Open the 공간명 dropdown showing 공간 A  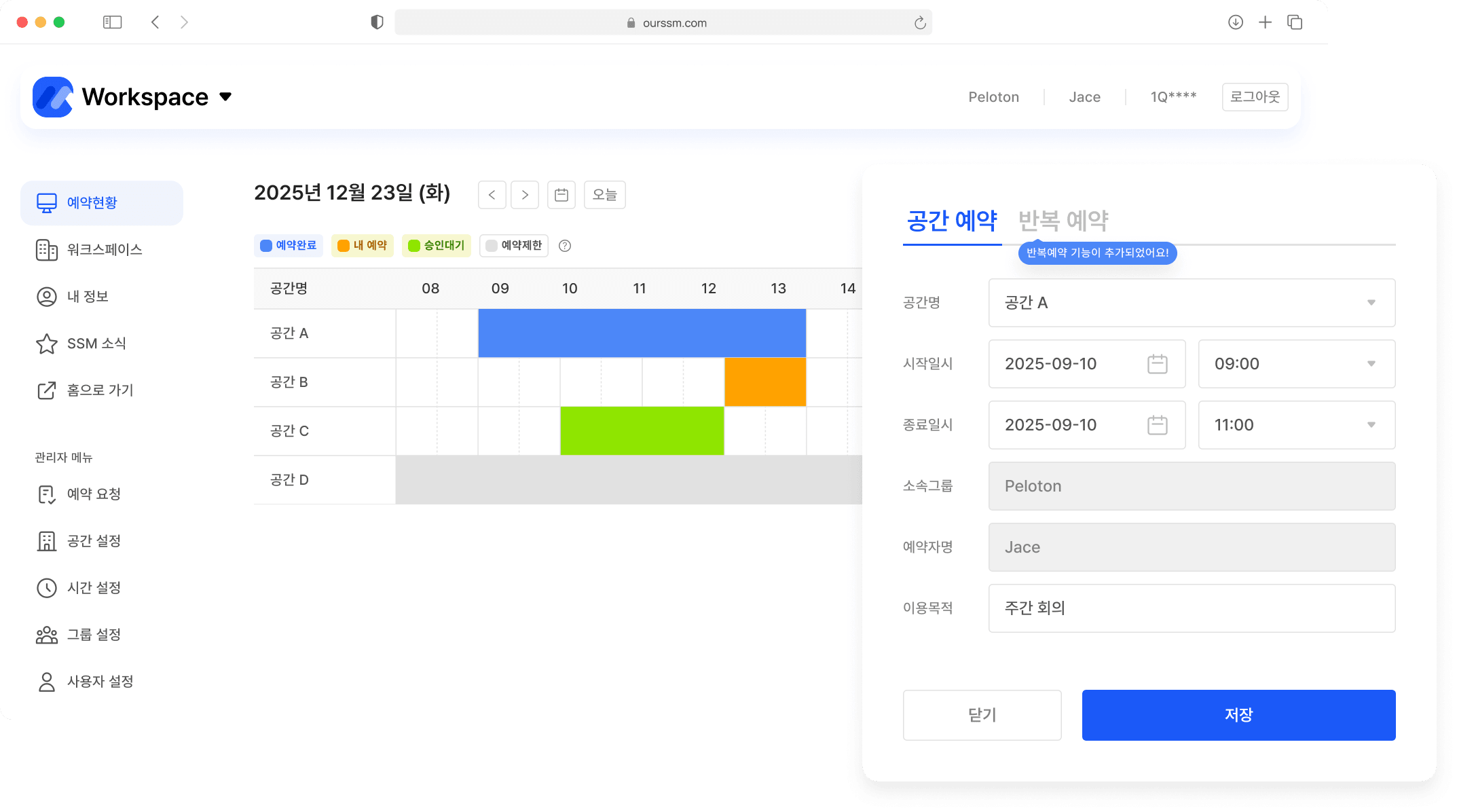[1191, 303]
